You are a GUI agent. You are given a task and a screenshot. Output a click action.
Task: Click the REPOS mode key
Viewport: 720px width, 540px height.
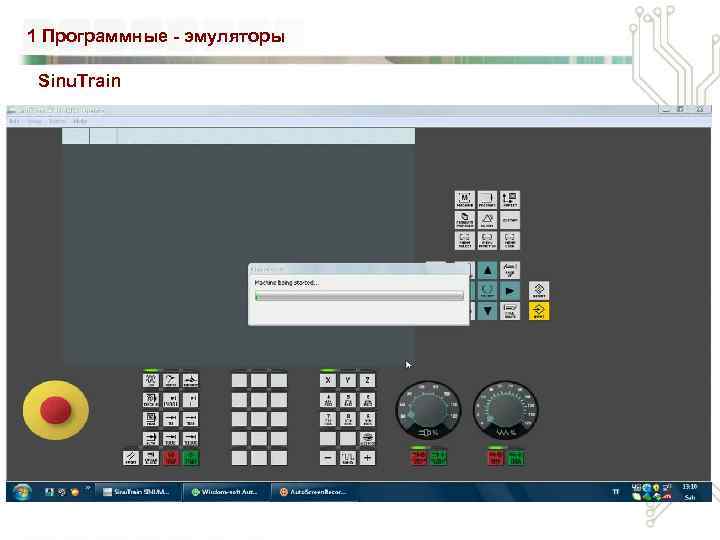click(x=171, y=380)
